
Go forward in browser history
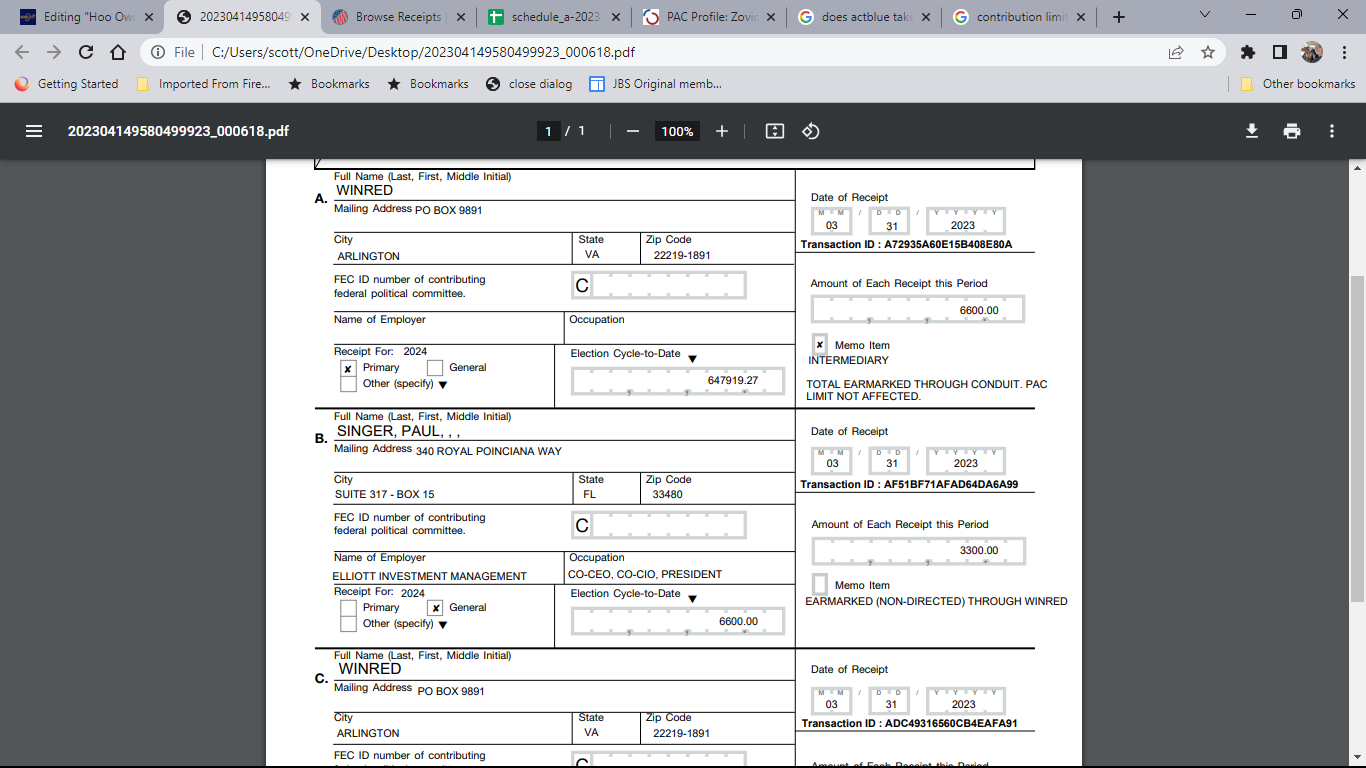point(54,52)
